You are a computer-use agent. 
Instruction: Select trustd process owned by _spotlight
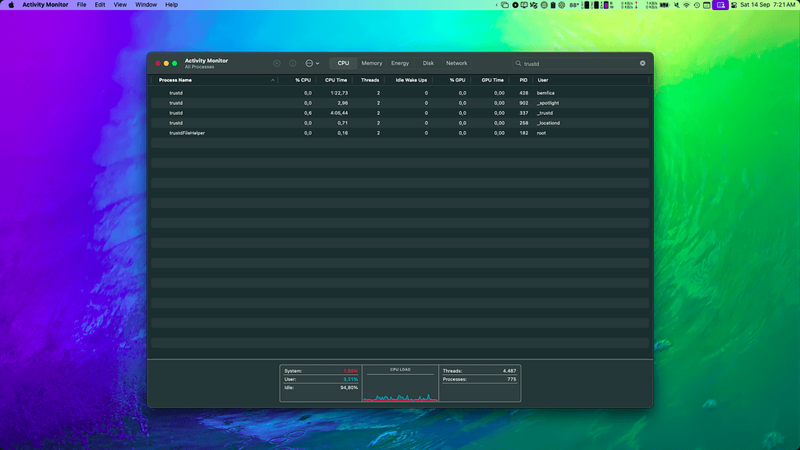(x=399, y=103)
